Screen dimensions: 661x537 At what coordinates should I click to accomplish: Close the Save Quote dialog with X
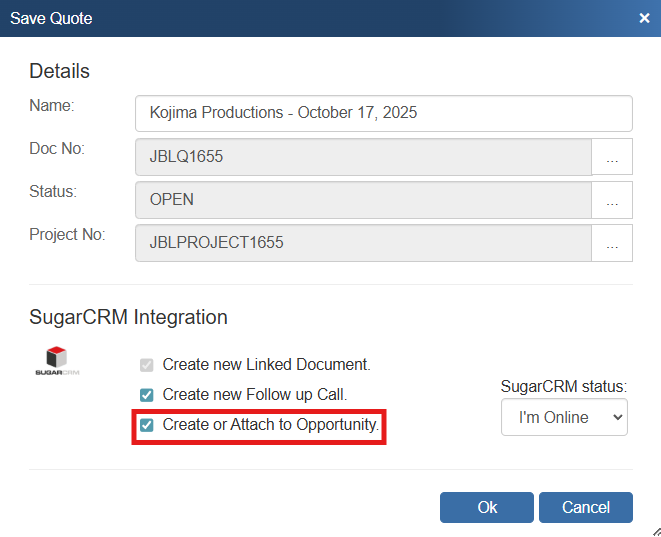click(x=644, y=17)
